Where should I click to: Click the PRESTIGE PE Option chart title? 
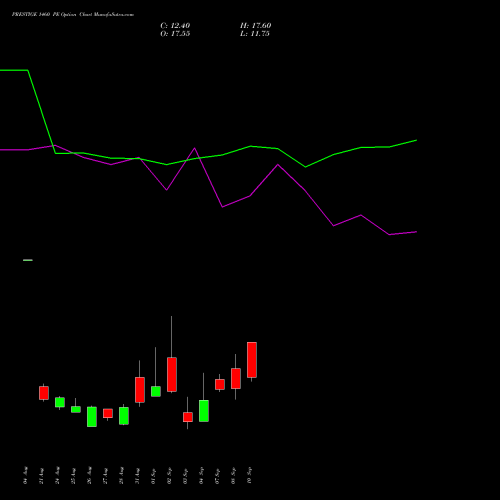tap(73, 15)
